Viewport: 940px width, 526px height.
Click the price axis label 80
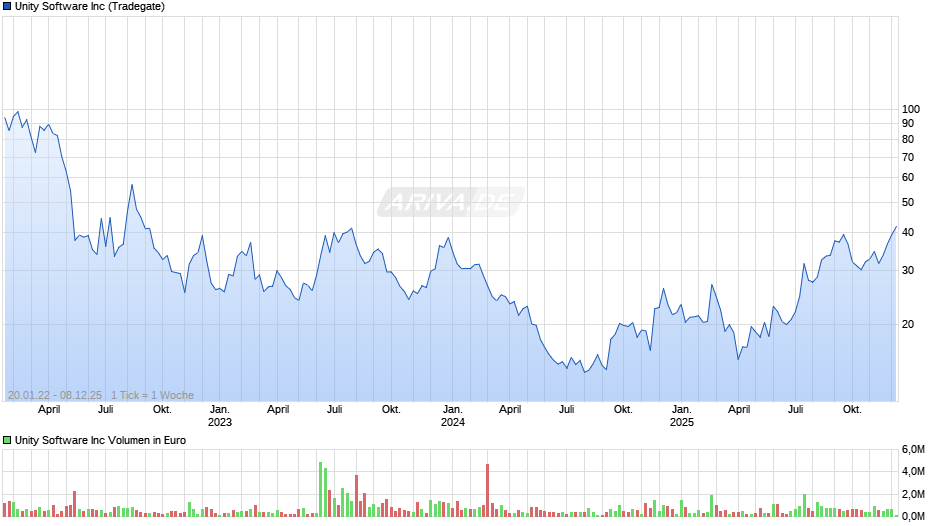click(x=908, y=139)
